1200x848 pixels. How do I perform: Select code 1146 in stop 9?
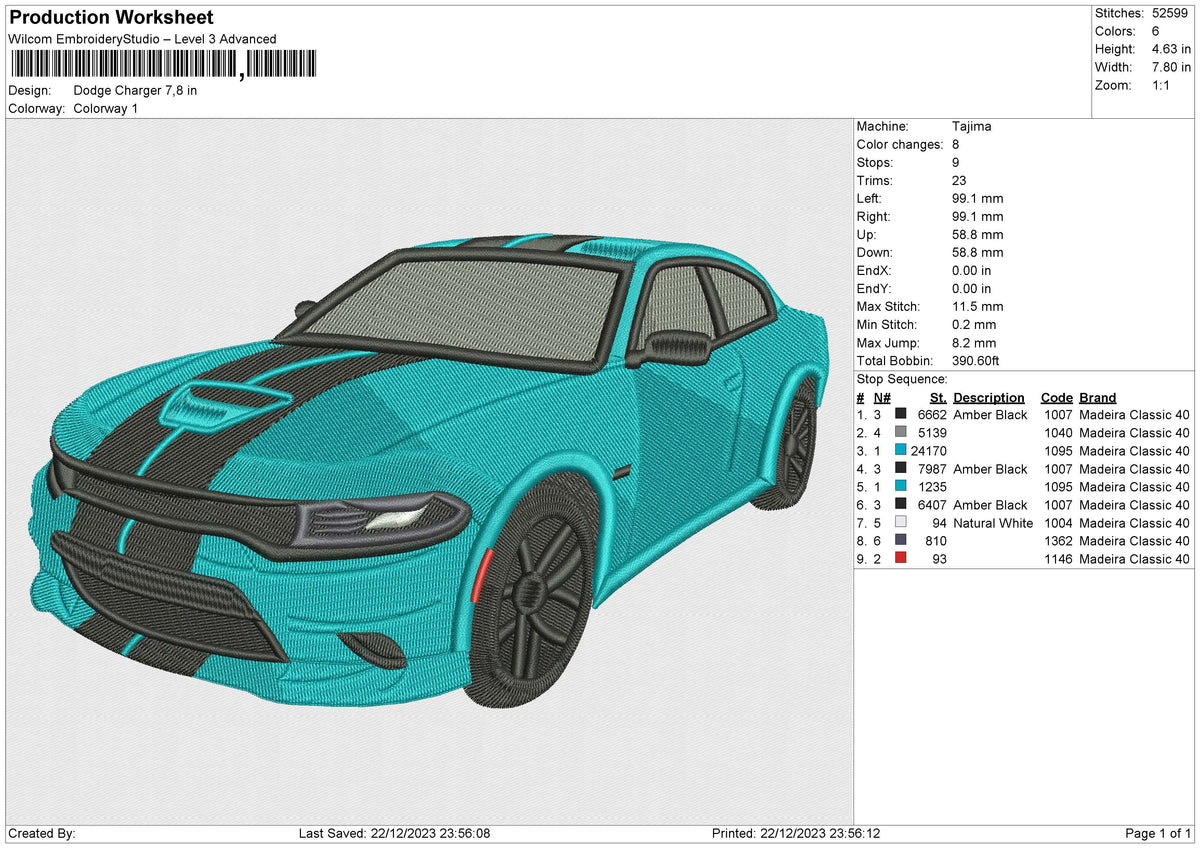tap(1058, 559)
